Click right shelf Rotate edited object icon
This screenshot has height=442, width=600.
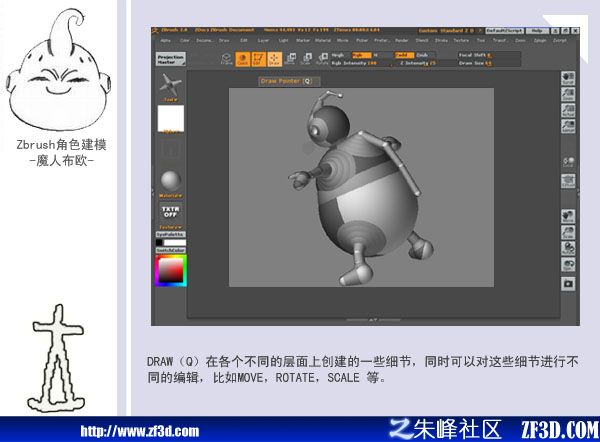click(x=568, y=248)
